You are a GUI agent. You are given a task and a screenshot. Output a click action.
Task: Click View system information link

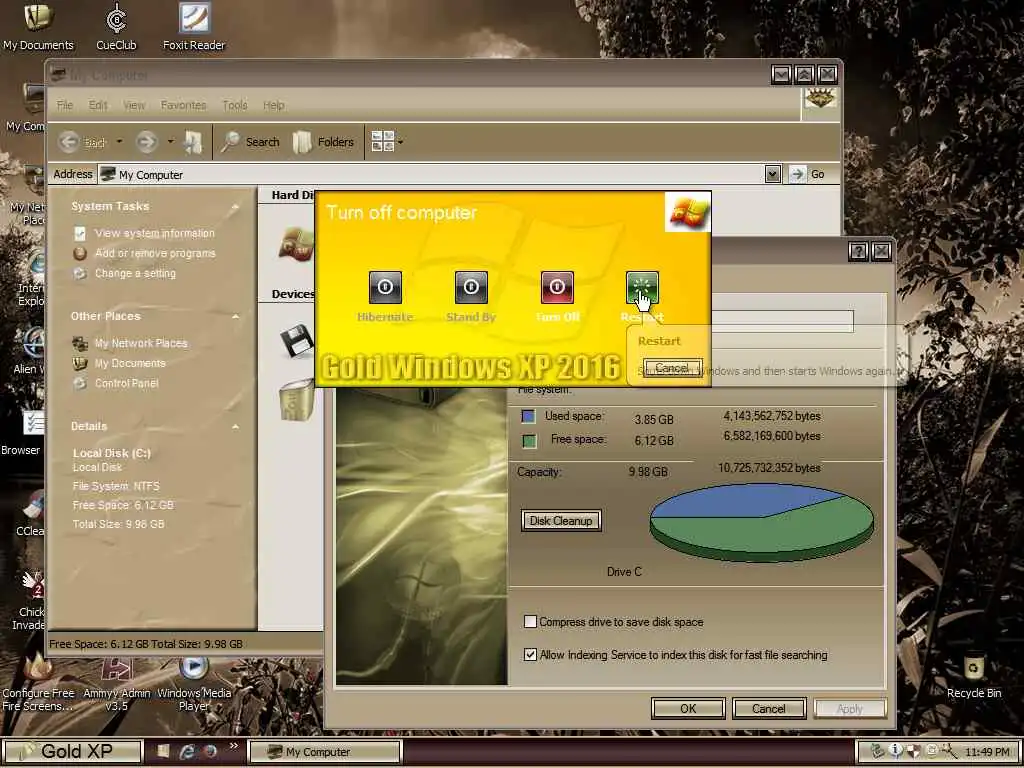154,233
